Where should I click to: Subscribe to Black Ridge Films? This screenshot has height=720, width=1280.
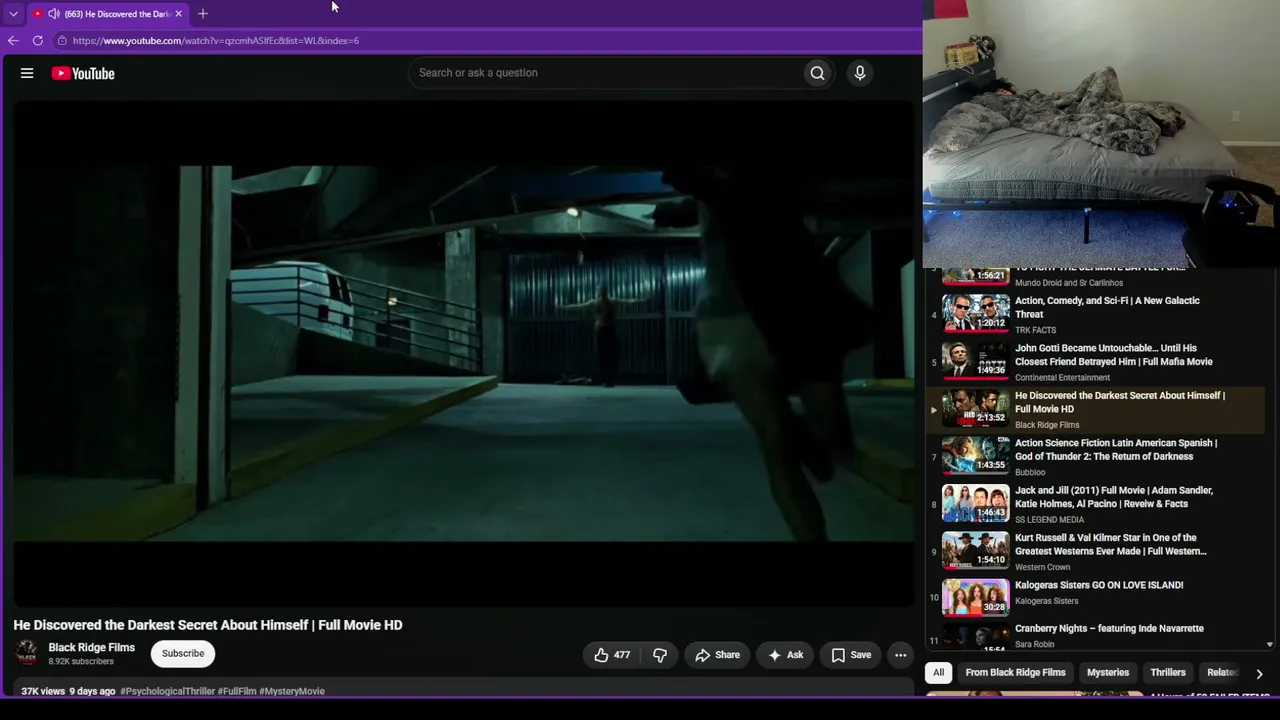click(183, 654)
